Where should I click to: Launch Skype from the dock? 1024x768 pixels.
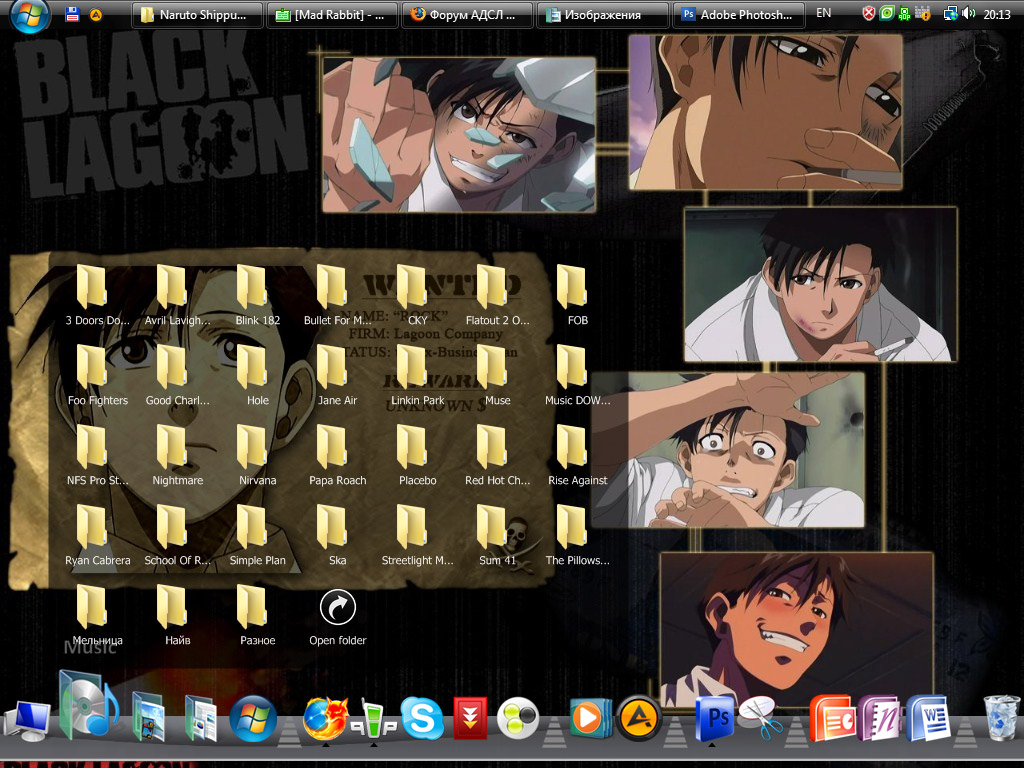click(422, 718)
